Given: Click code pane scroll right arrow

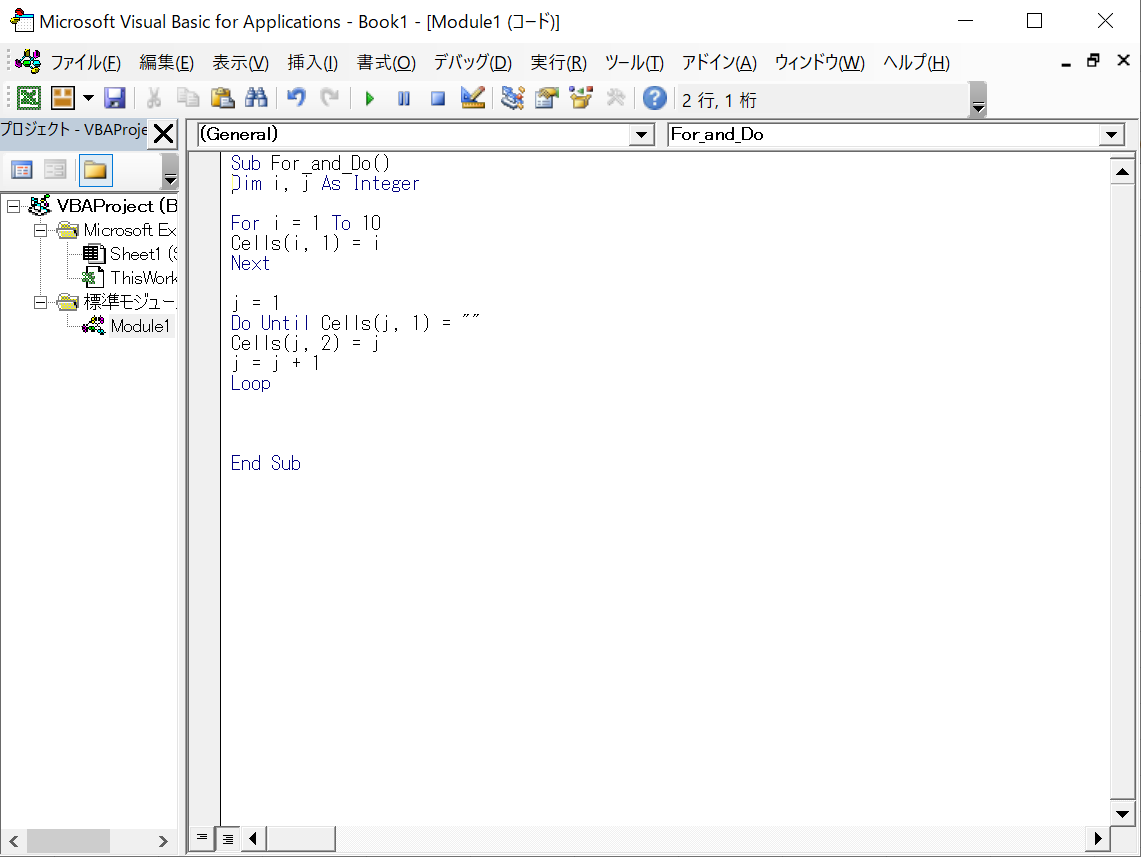Looking at the screenshot, I should pos(1098,838).
